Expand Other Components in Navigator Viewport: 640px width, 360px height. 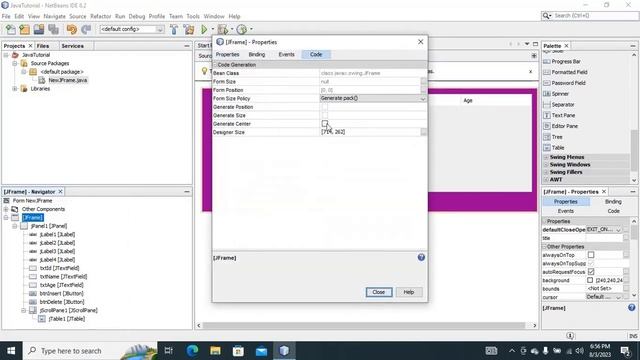pyautogui.click(x=6, y=209)
